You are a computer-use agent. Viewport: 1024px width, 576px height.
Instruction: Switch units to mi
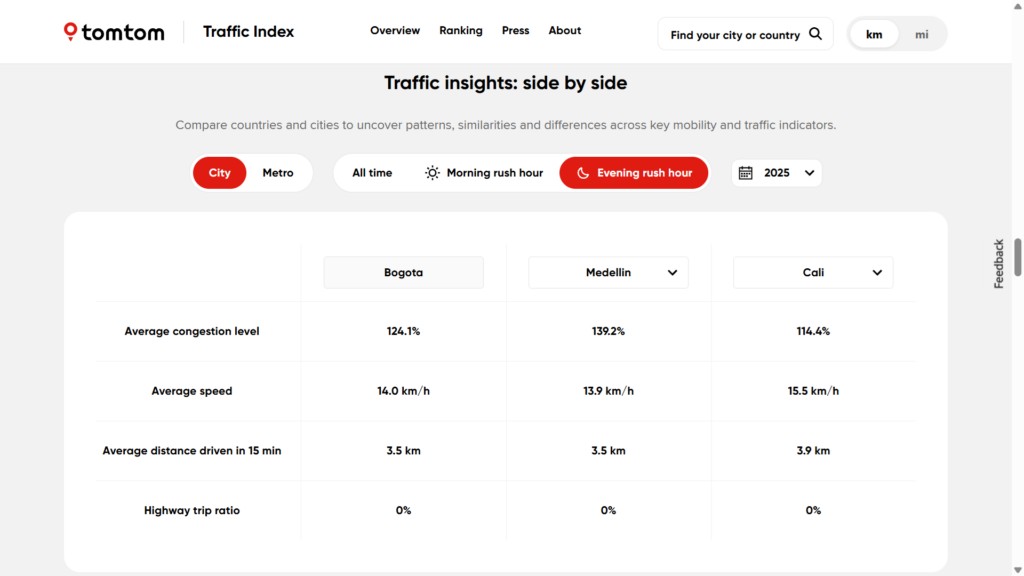(x=921, y=34)
